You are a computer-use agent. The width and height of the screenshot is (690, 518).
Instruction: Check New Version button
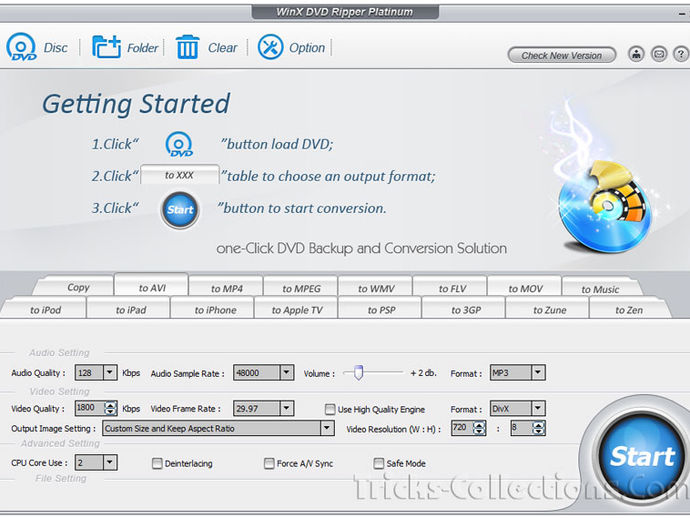click(562, 55)
